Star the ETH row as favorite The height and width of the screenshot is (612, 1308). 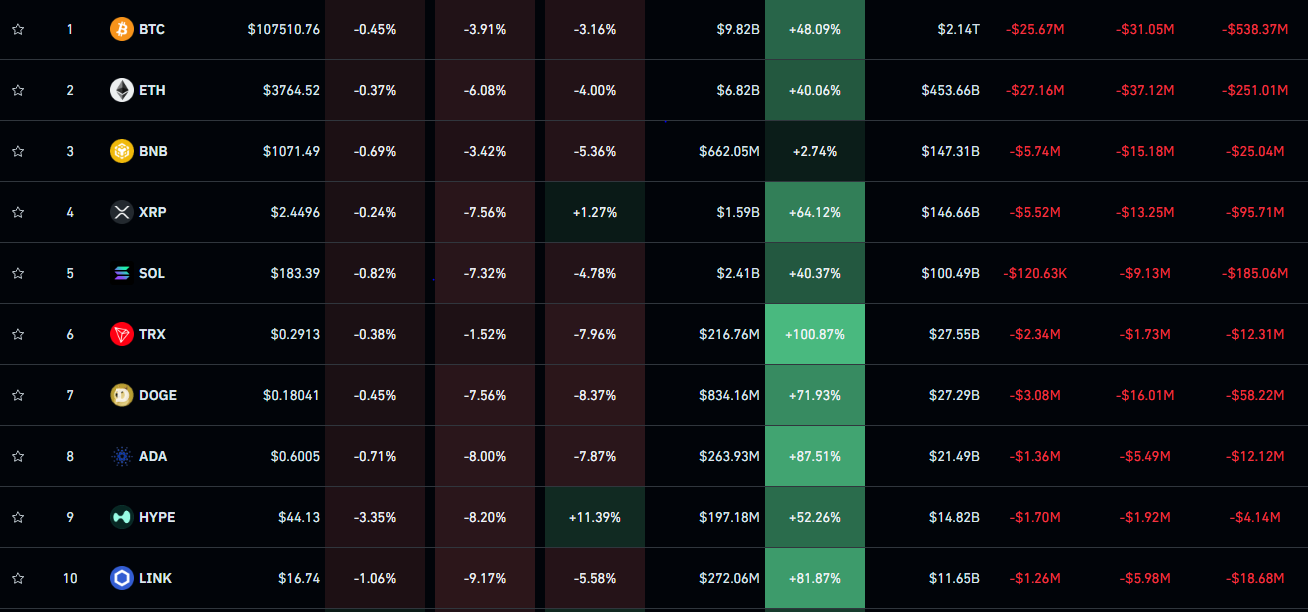click(x=18, y=90)
